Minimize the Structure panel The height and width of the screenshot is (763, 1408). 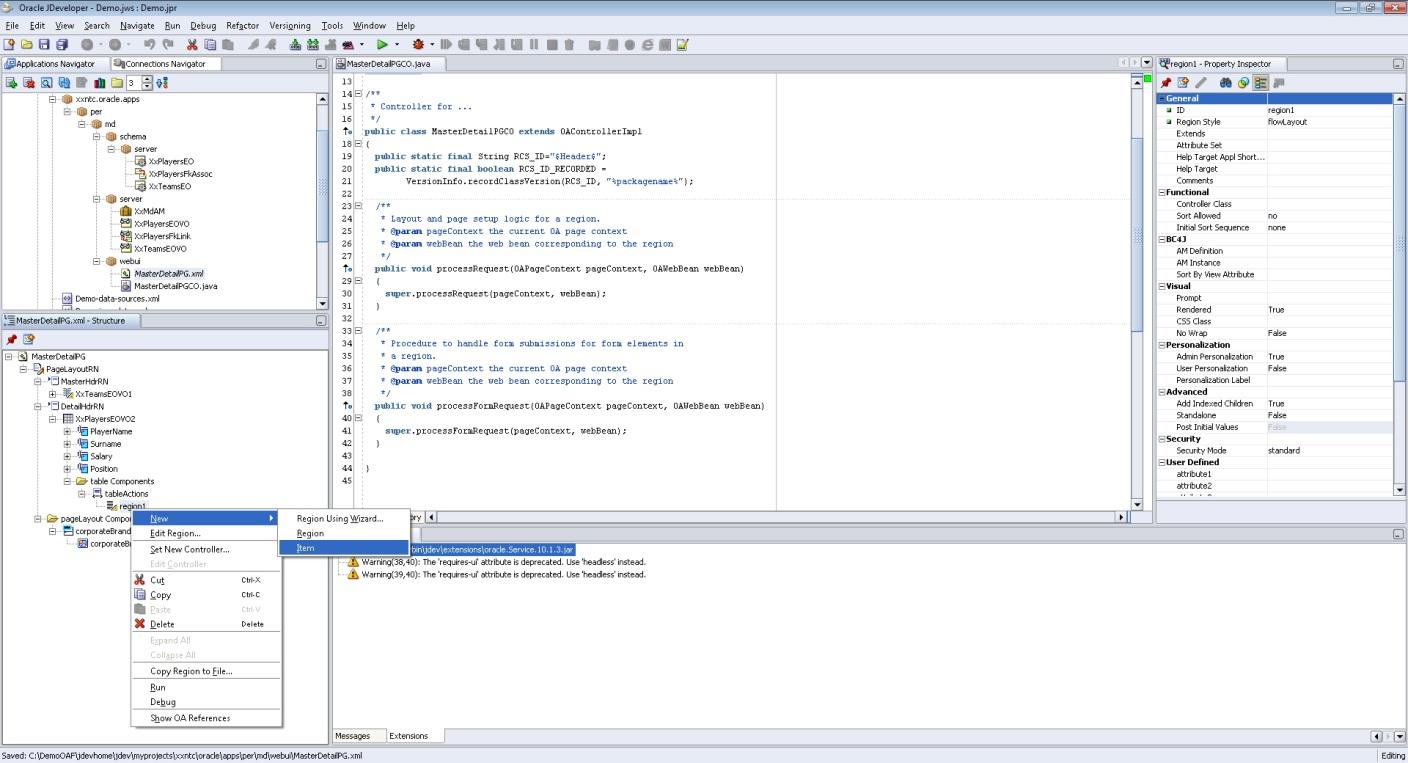coord(321,321)
